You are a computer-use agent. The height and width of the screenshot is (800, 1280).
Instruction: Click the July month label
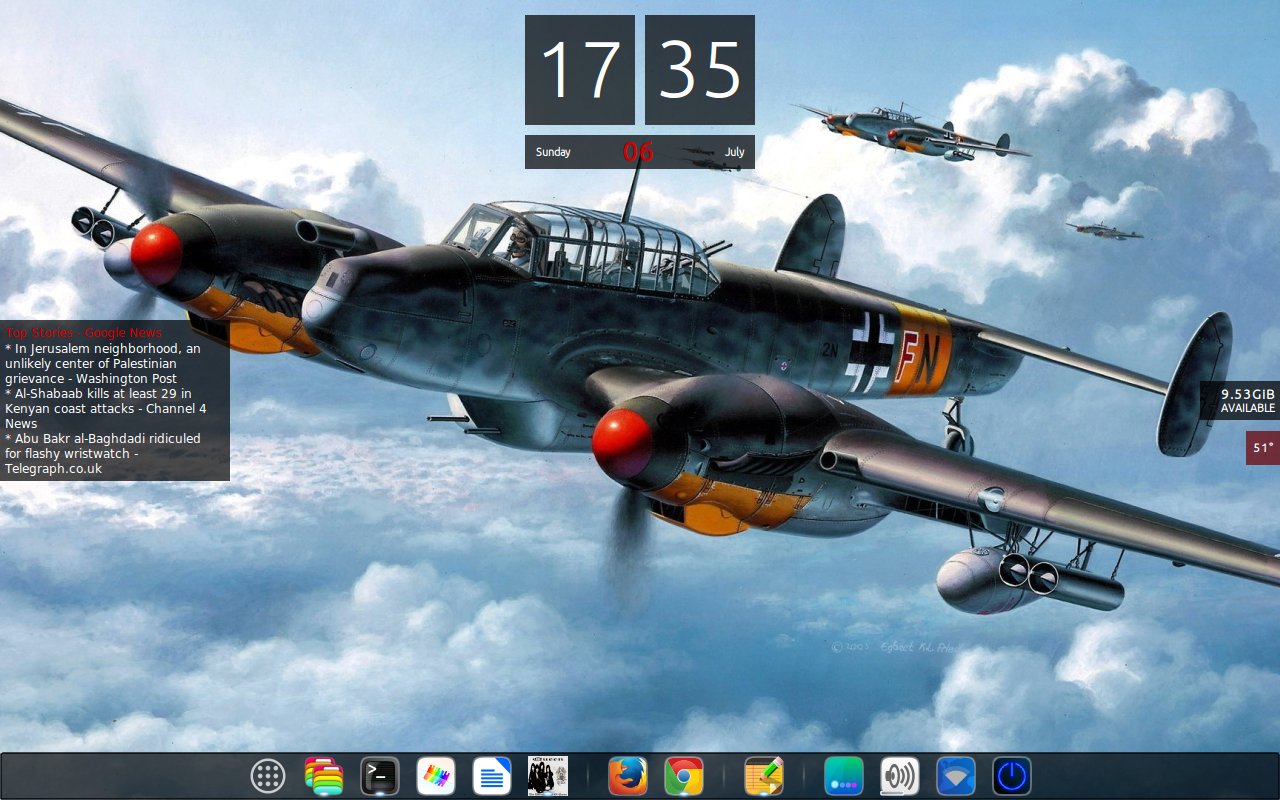click(735, 152)
